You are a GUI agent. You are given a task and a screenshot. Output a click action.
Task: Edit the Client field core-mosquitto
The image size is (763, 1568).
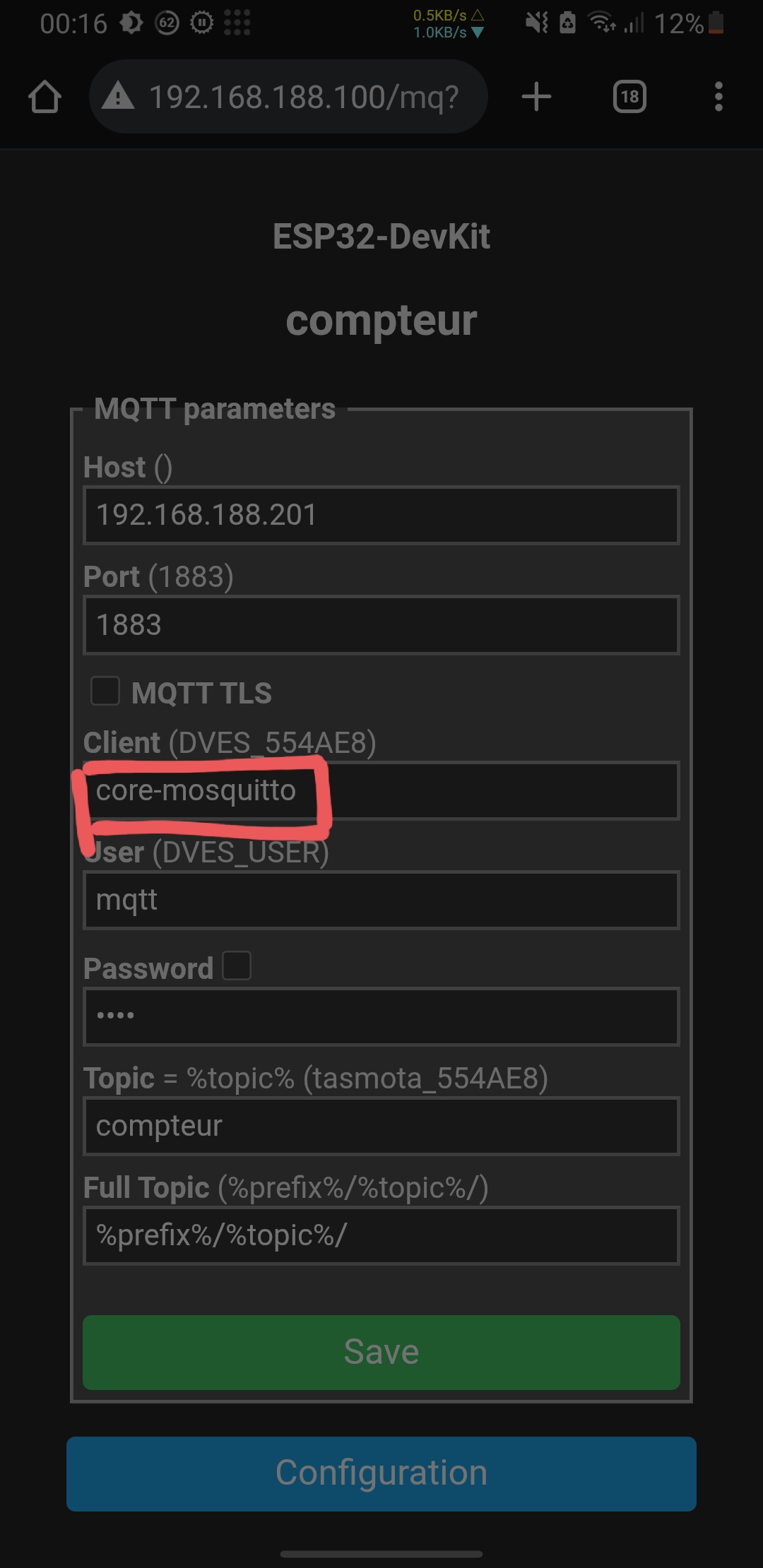point(381,790)
